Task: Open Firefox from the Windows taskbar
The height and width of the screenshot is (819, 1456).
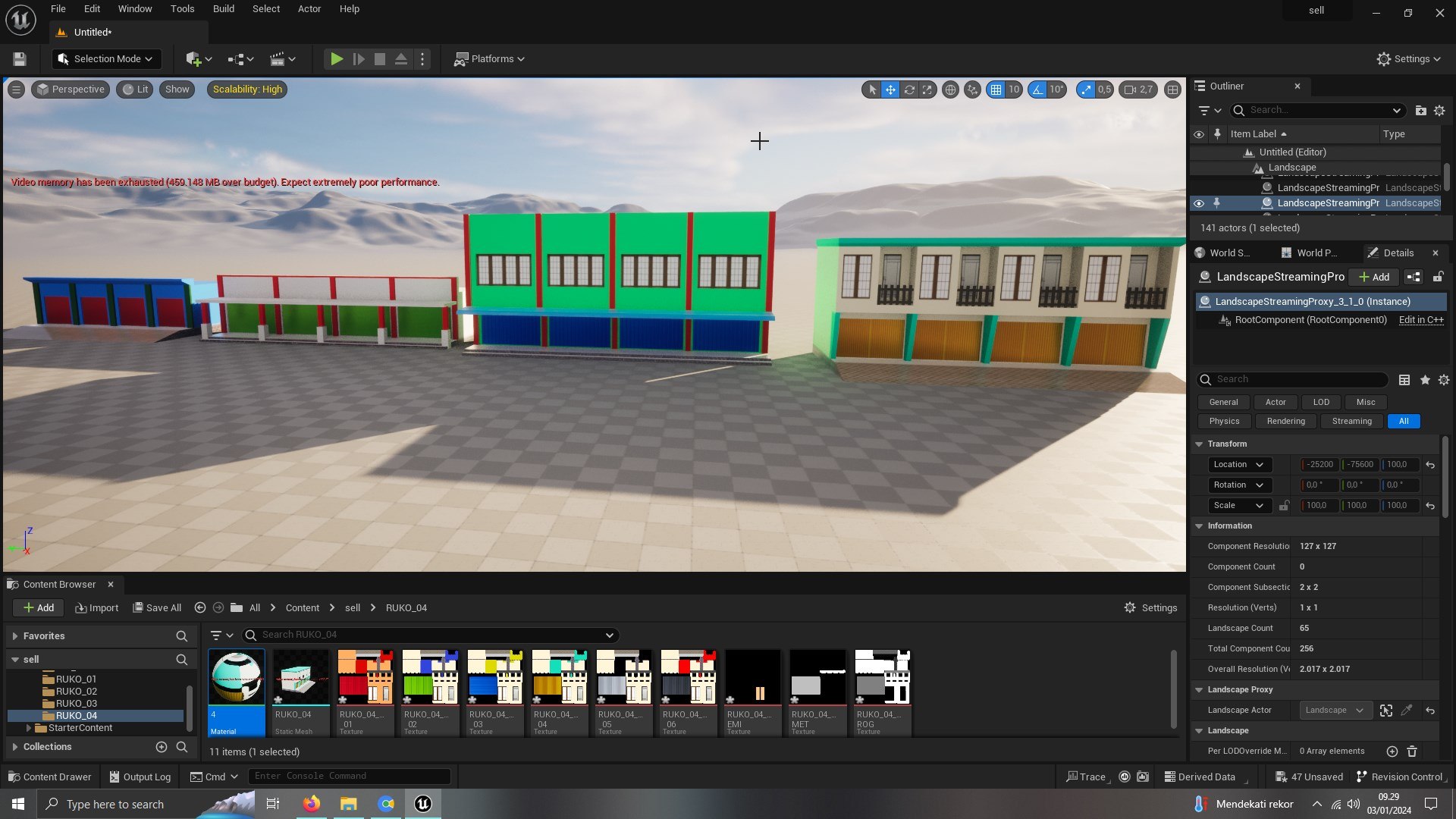Action: click(x=311, y=804)
